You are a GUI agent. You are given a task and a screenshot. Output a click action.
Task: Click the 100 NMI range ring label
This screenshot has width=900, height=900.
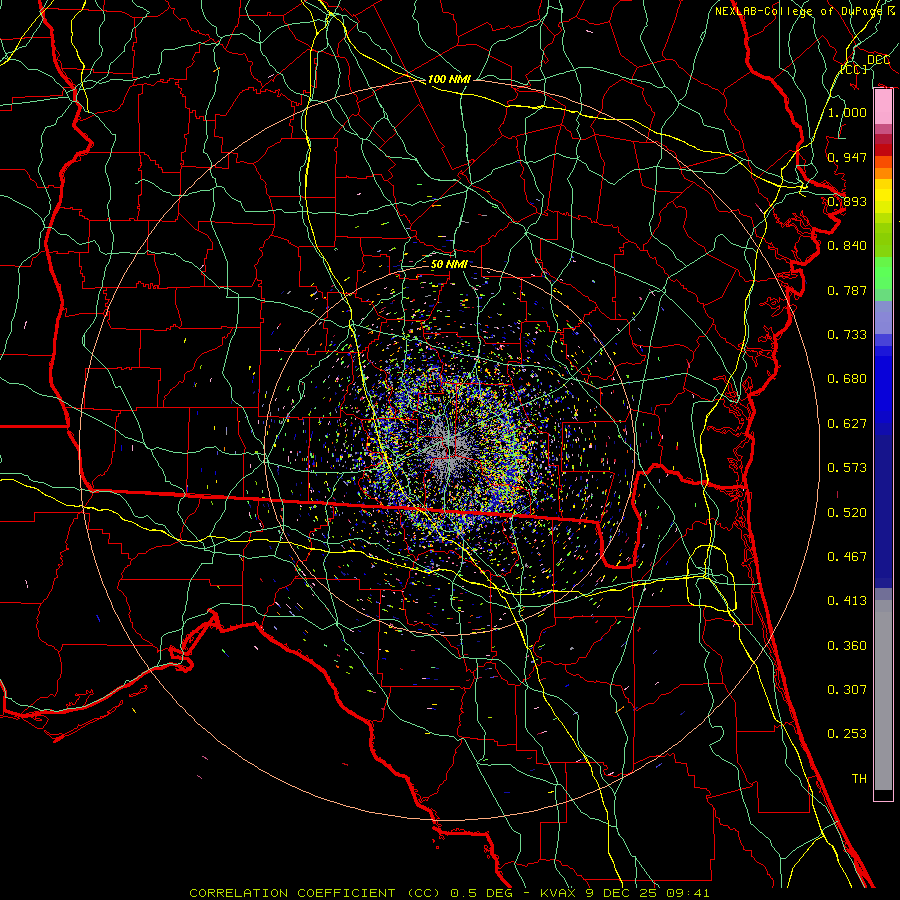(x=449, y=79)
